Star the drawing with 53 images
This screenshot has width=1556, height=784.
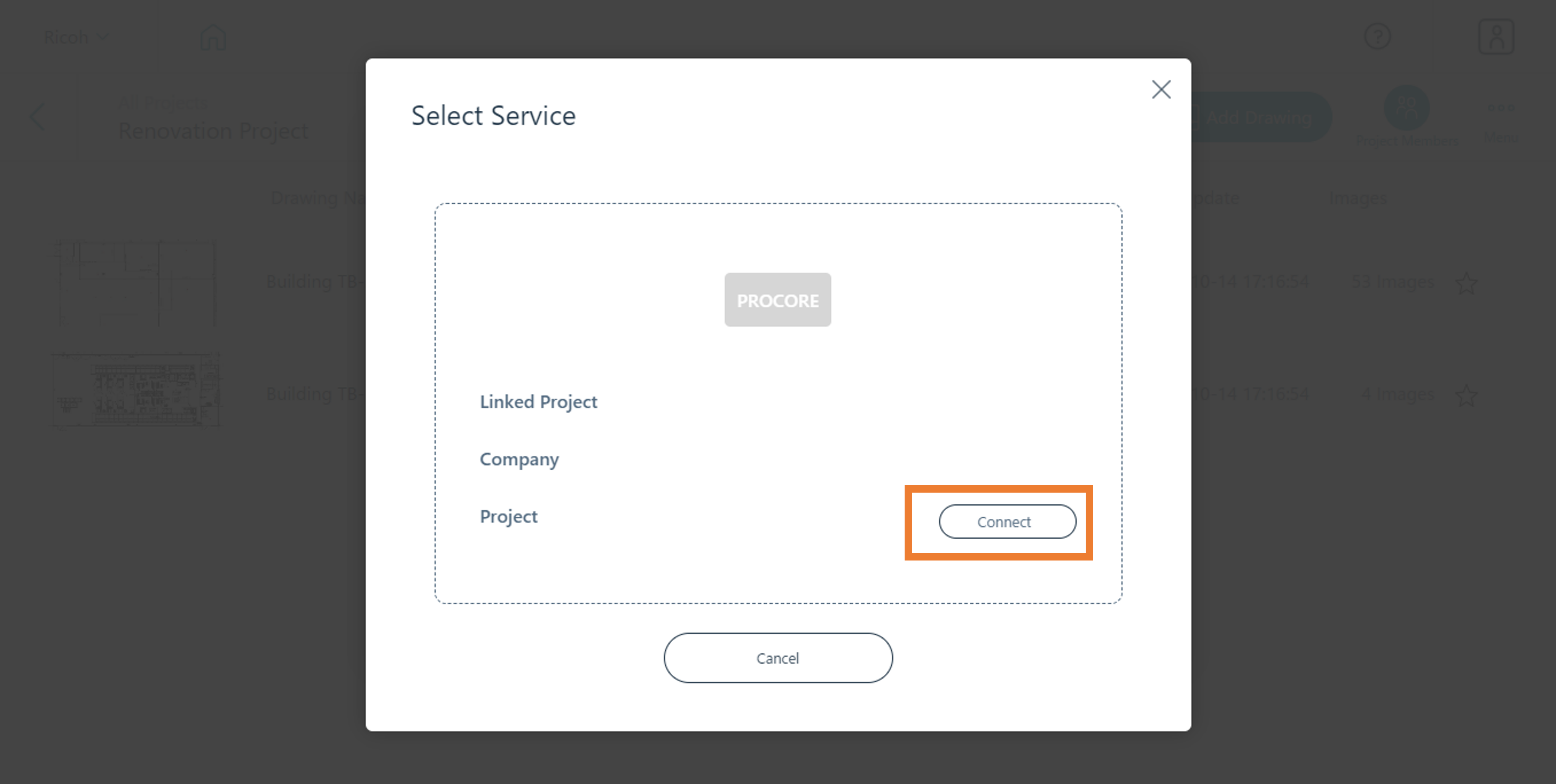point(1466,283)
